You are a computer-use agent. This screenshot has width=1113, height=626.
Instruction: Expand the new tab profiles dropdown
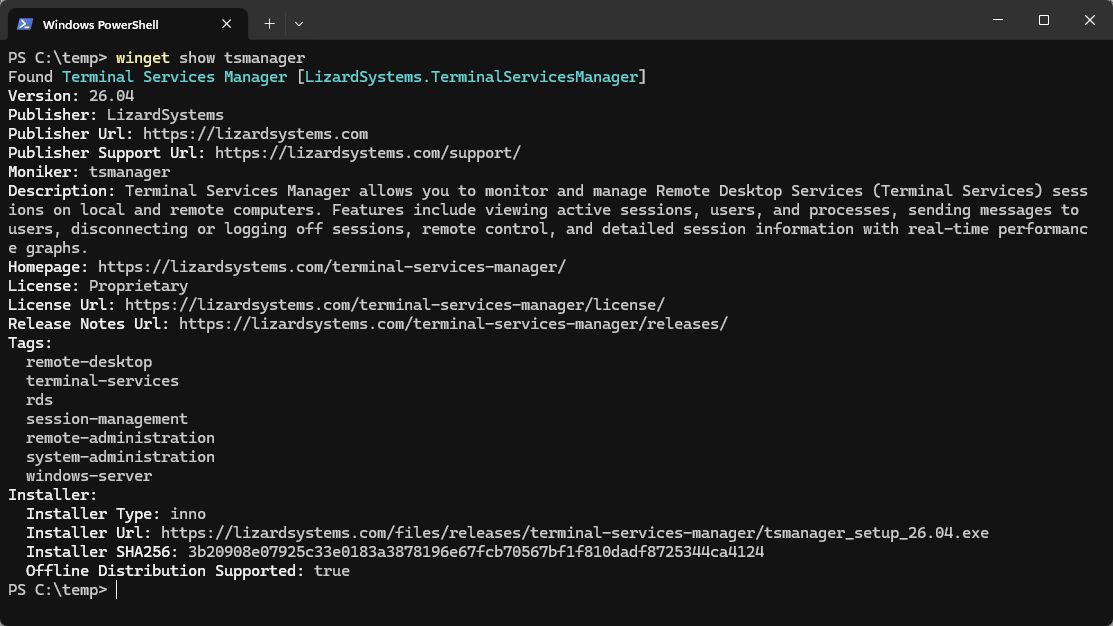[x=299, y=23]
